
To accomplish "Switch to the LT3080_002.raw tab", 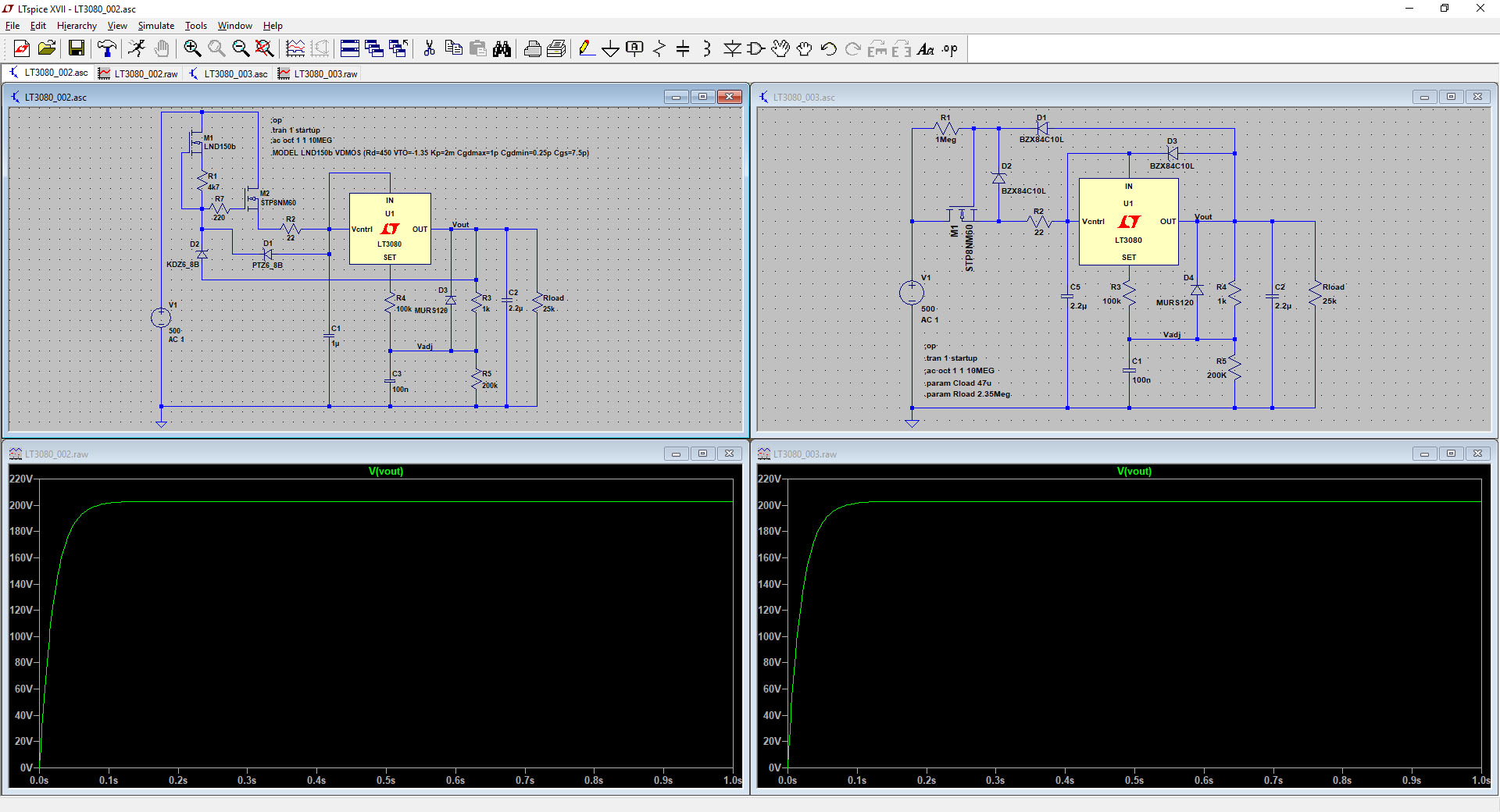I will pyautogui.click(x=138, y=73).
